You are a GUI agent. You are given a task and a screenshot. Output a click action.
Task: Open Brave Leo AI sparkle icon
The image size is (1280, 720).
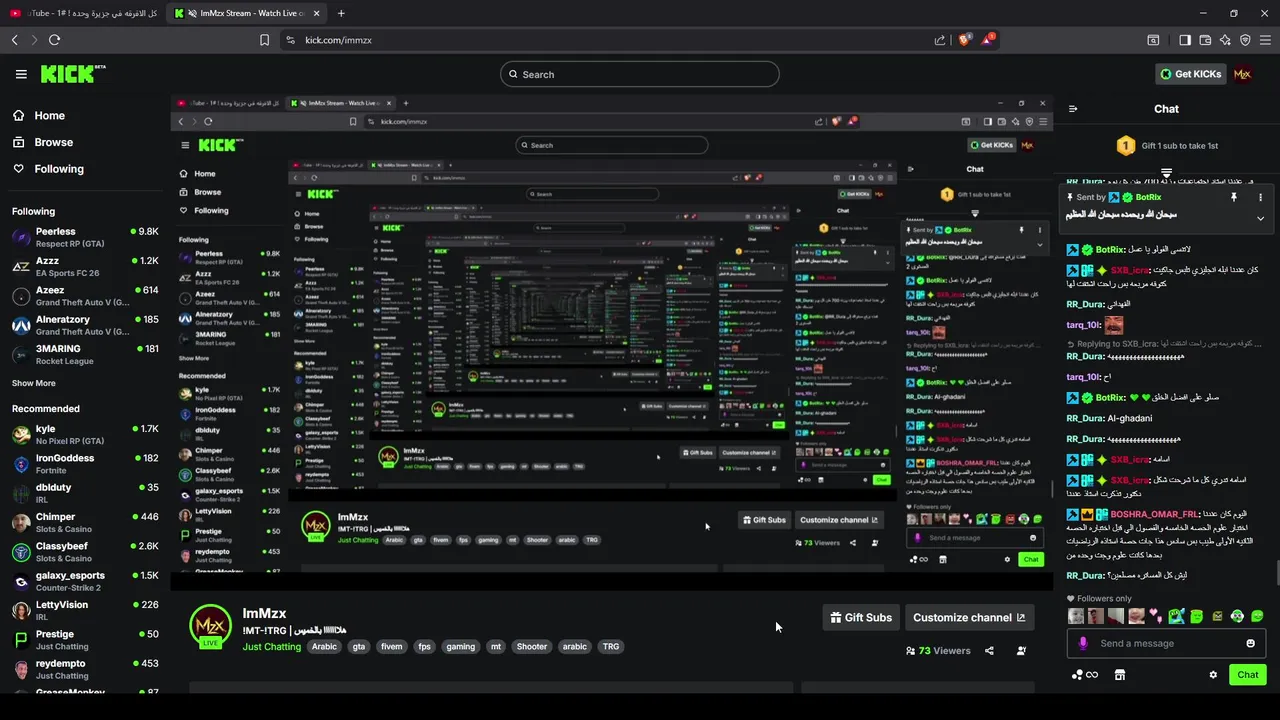click(x=1225, y=40)
